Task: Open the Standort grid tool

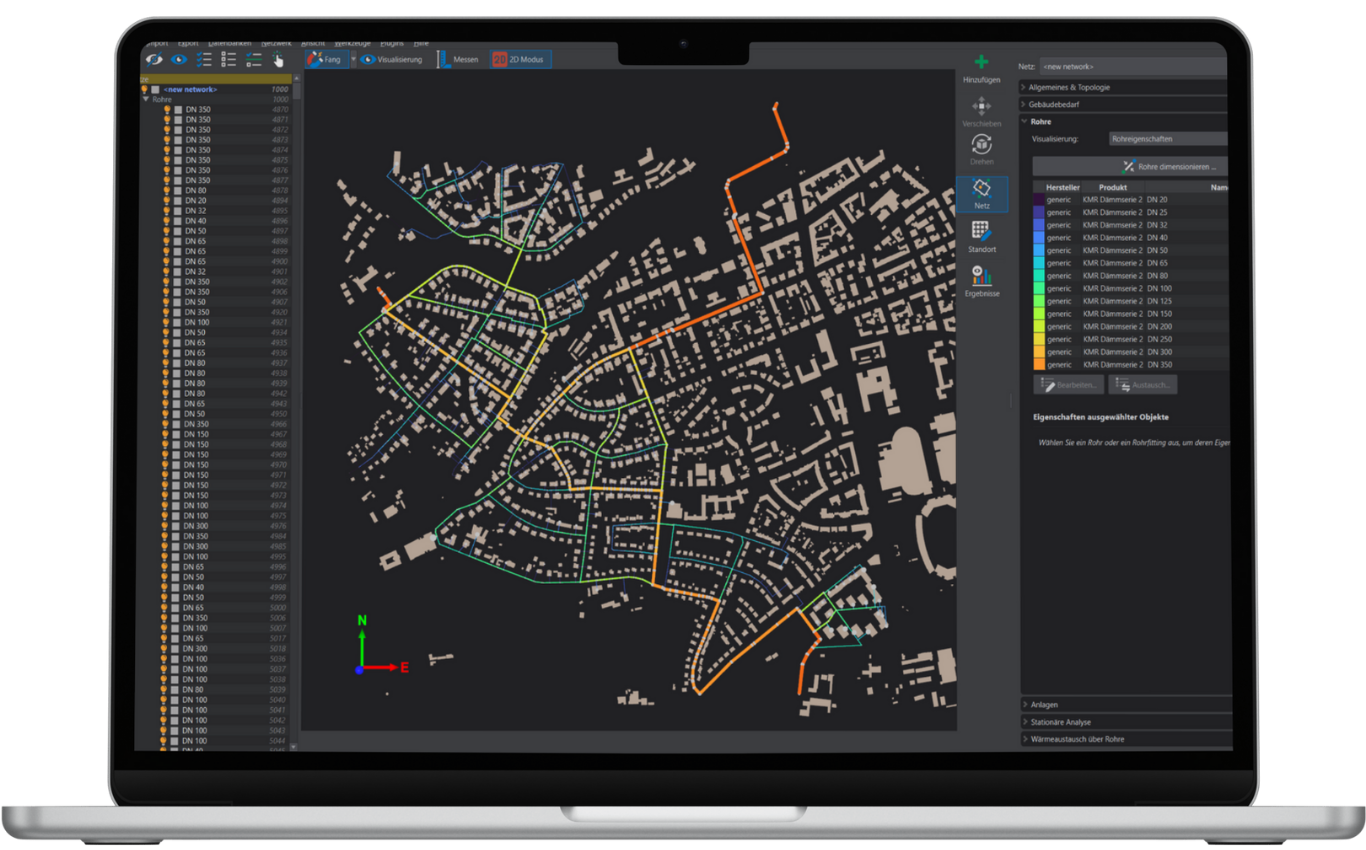Action: [981, 232]
